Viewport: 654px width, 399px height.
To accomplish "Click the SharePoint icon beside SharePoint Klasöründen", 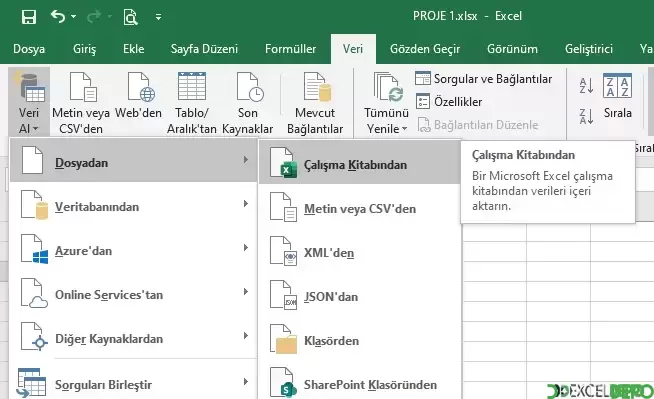I will coord(283,383).
